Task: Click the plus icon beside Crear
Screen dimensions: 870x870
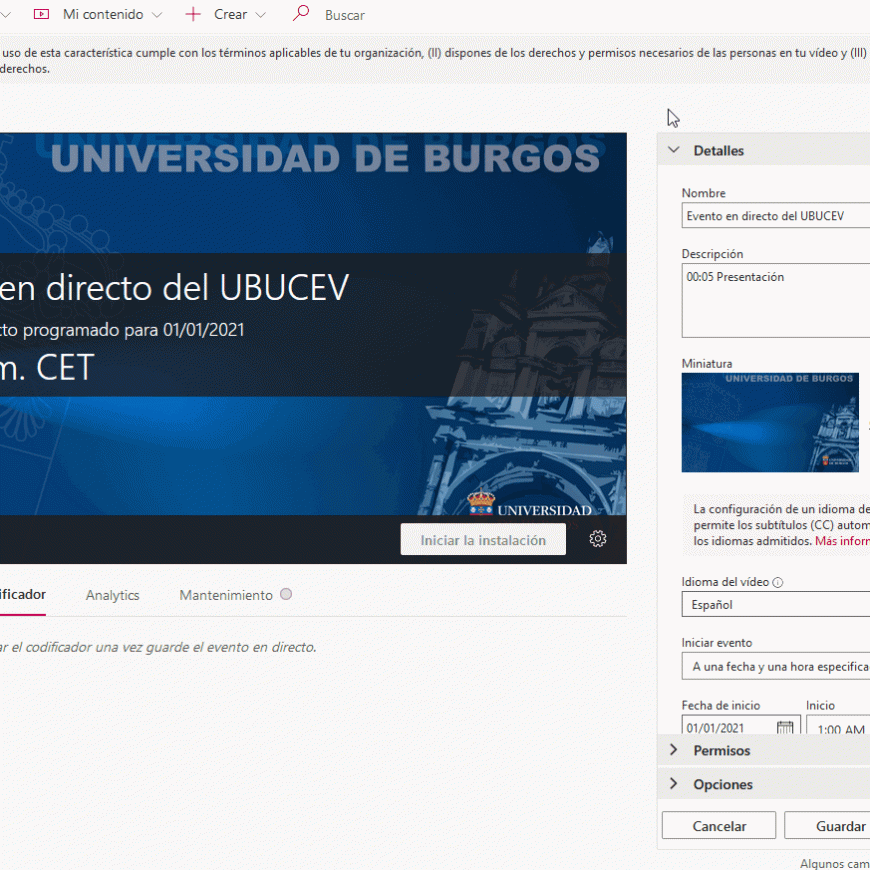Action: [193, 14]
